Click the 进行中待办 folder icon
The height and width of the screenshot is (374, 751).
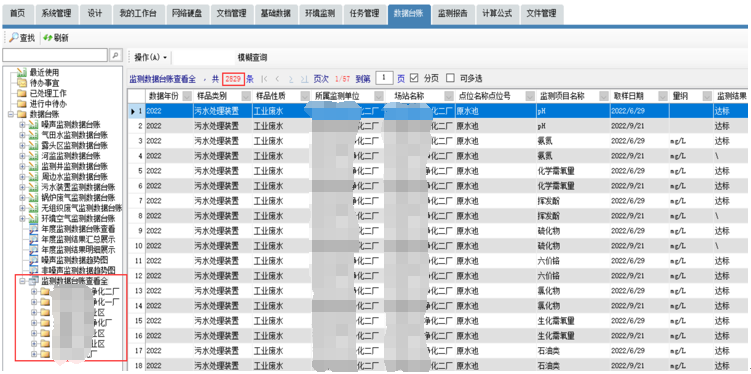pyautogui.click(x=22, y=103)
